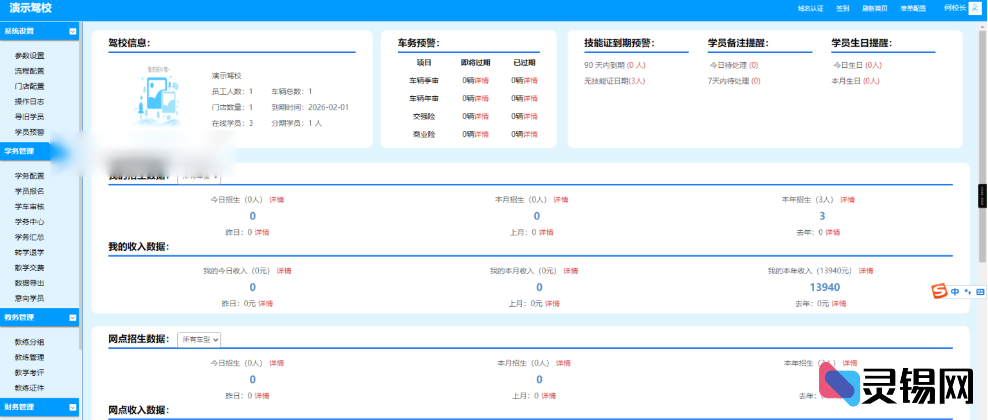This screenshot has width=988, height=420.
Task: Open 学务汇总 in the sidebar
Action: coord(30,237)
